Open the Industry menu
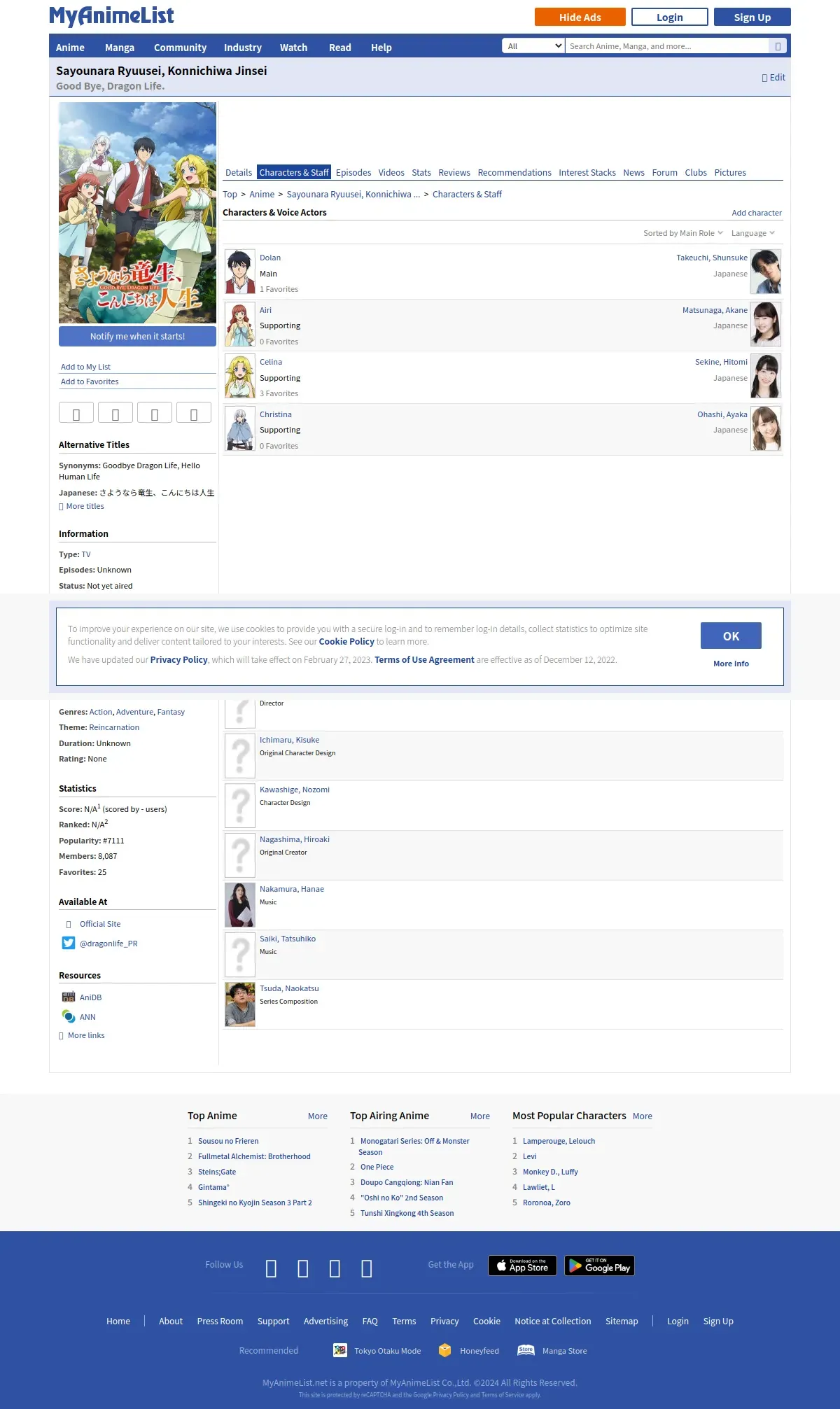 click(x=243, y=48)
